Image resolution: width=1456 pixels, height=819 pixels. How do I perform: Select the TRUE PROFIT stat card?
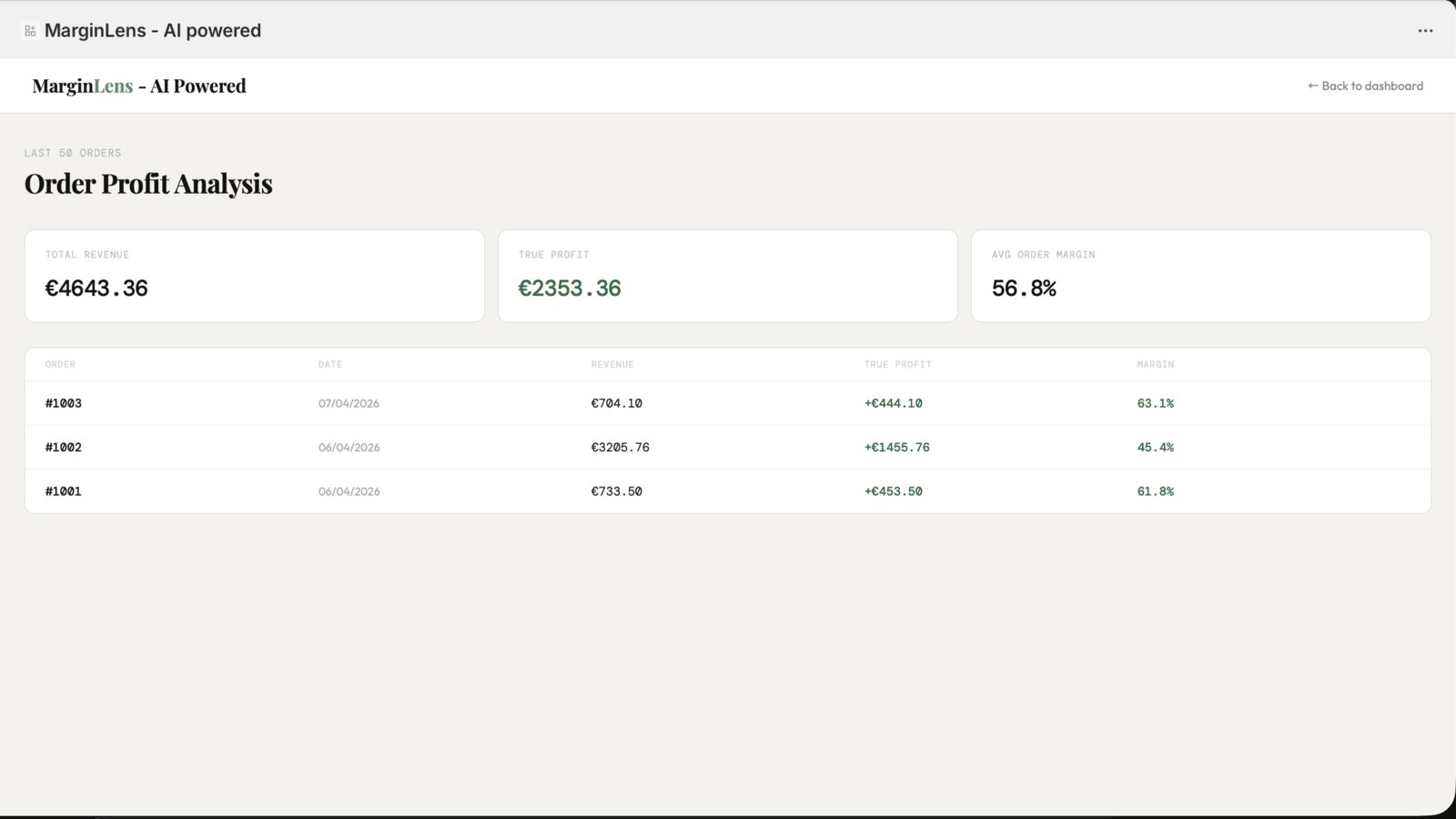point(728,275)
